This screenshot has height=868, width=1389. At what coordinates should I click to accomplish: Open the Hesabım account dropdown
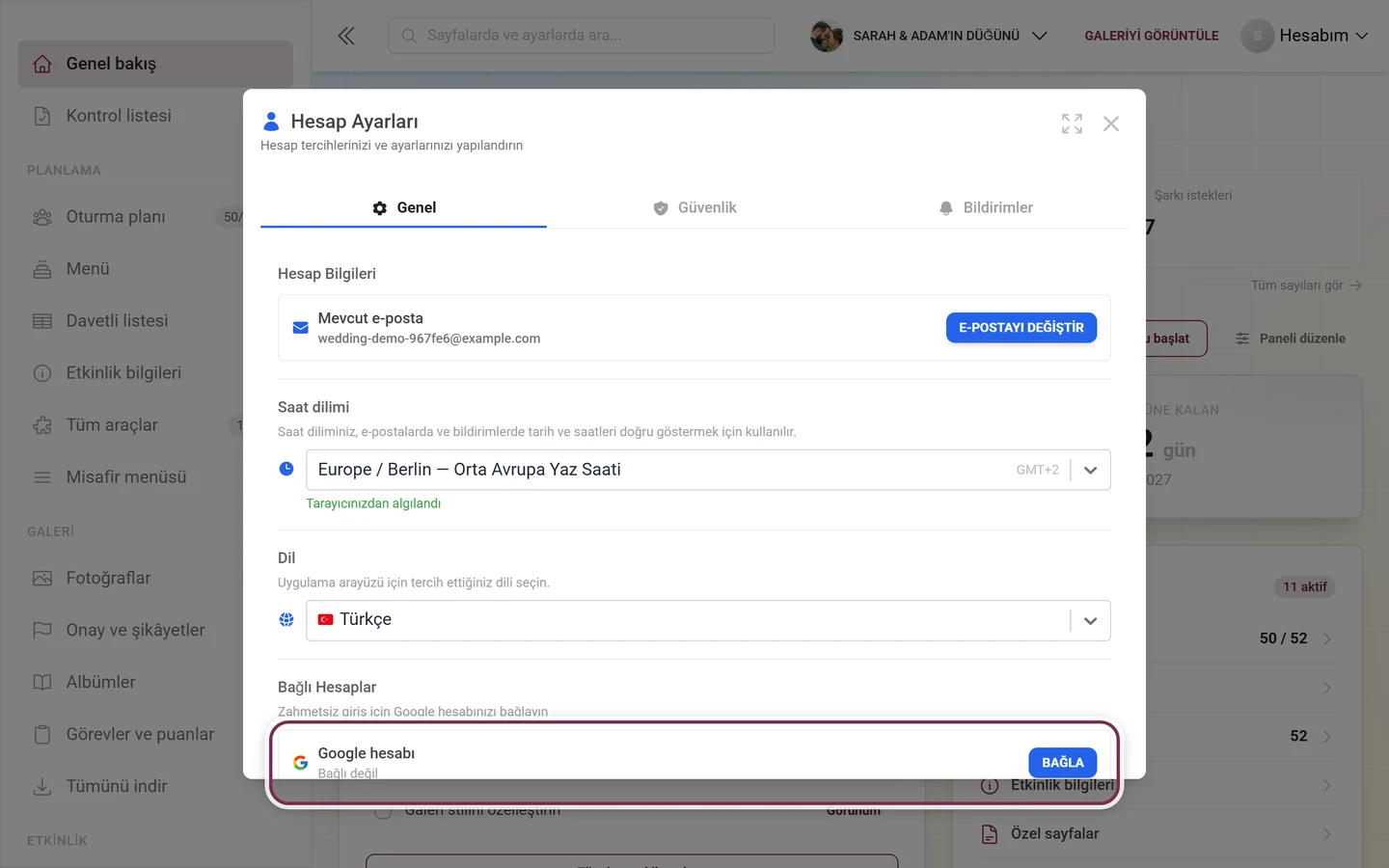(x=1304, y=36)
